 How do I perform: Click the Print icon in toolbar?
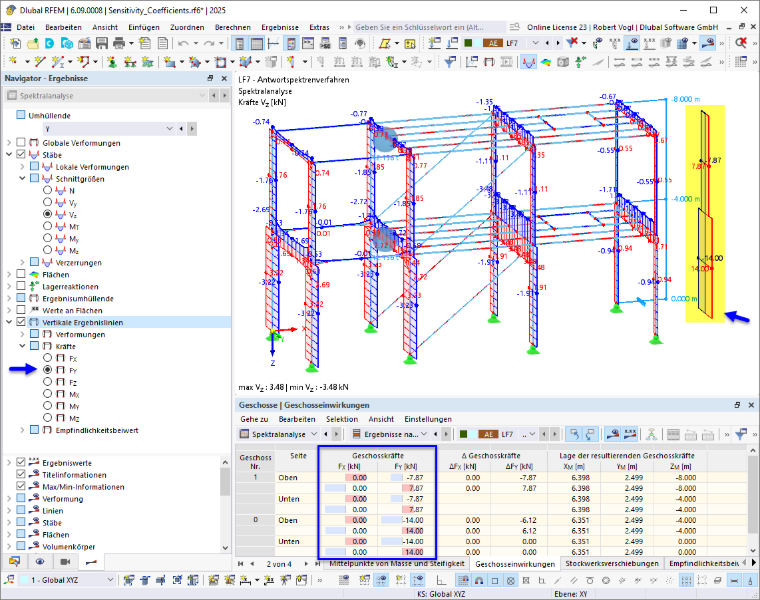118,43
